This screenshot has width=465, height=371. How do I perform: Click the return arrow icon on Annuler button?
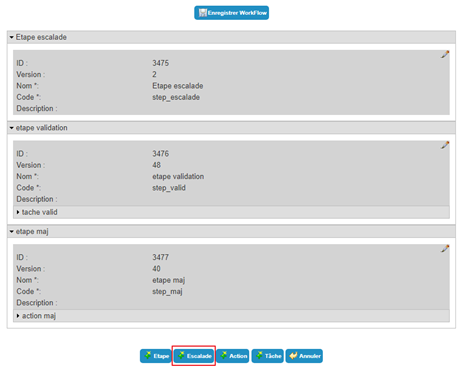[x=293, y=356]
